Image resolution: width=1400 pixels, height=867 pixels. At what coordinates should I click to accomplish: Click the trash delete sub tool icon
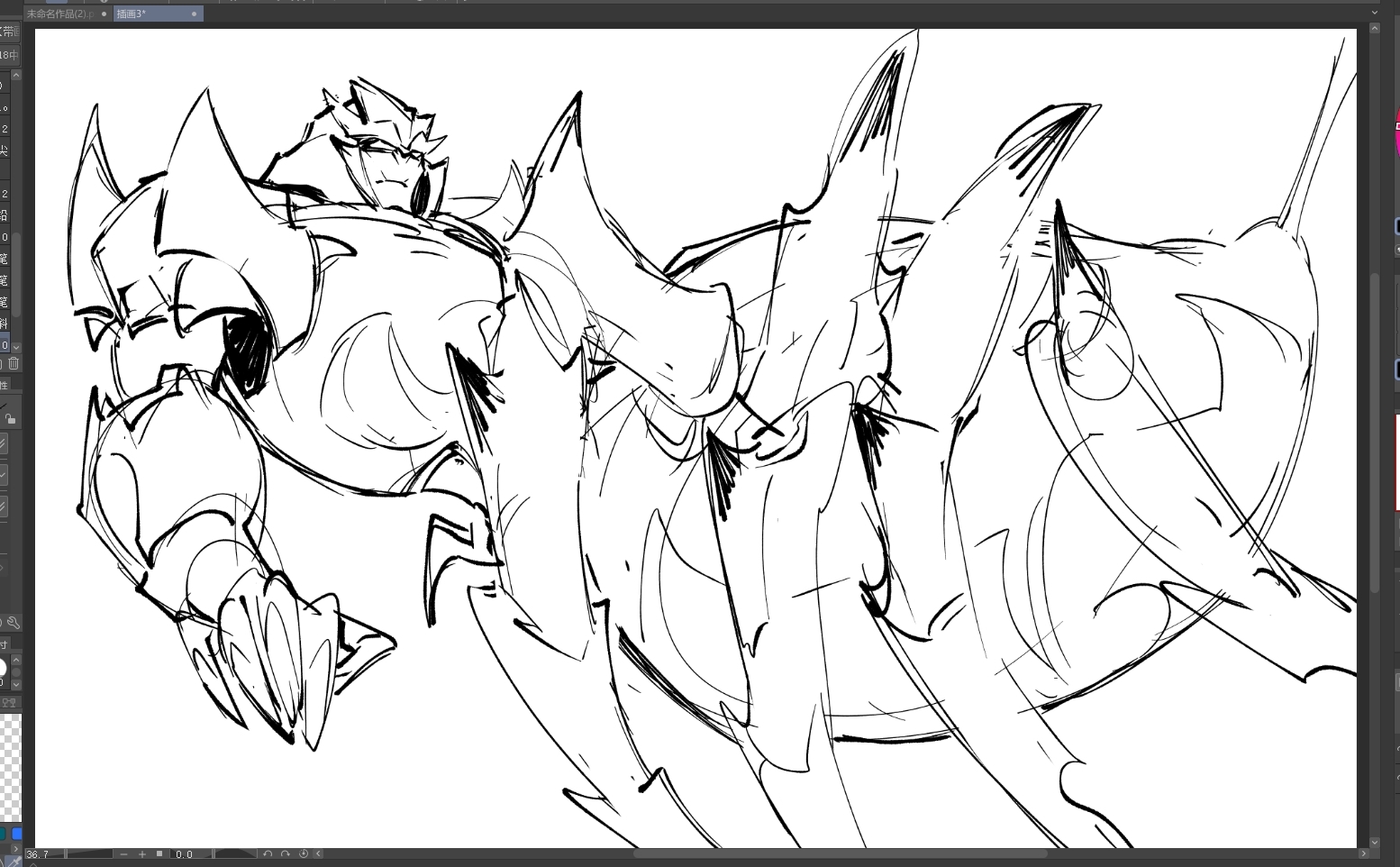tap(14, 363)
